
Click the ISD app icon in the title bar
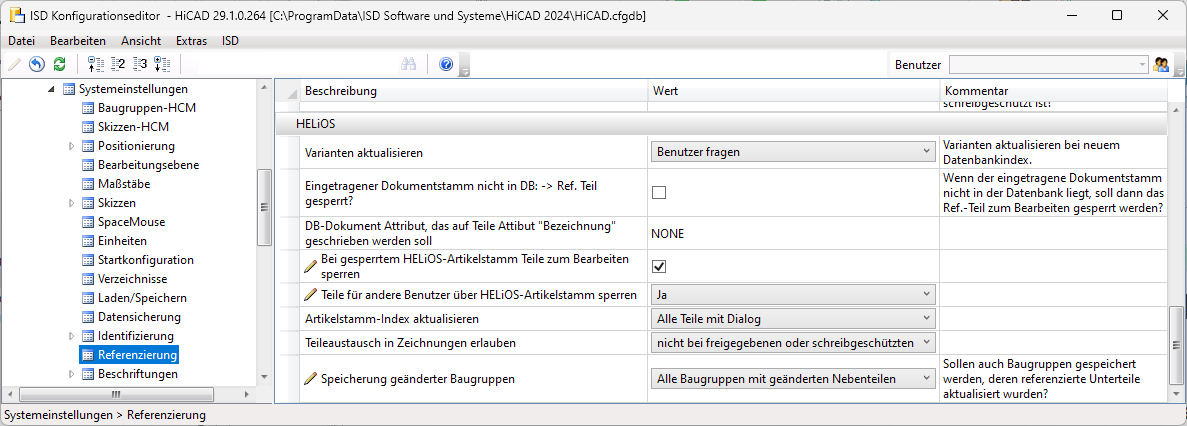(15, 15)
